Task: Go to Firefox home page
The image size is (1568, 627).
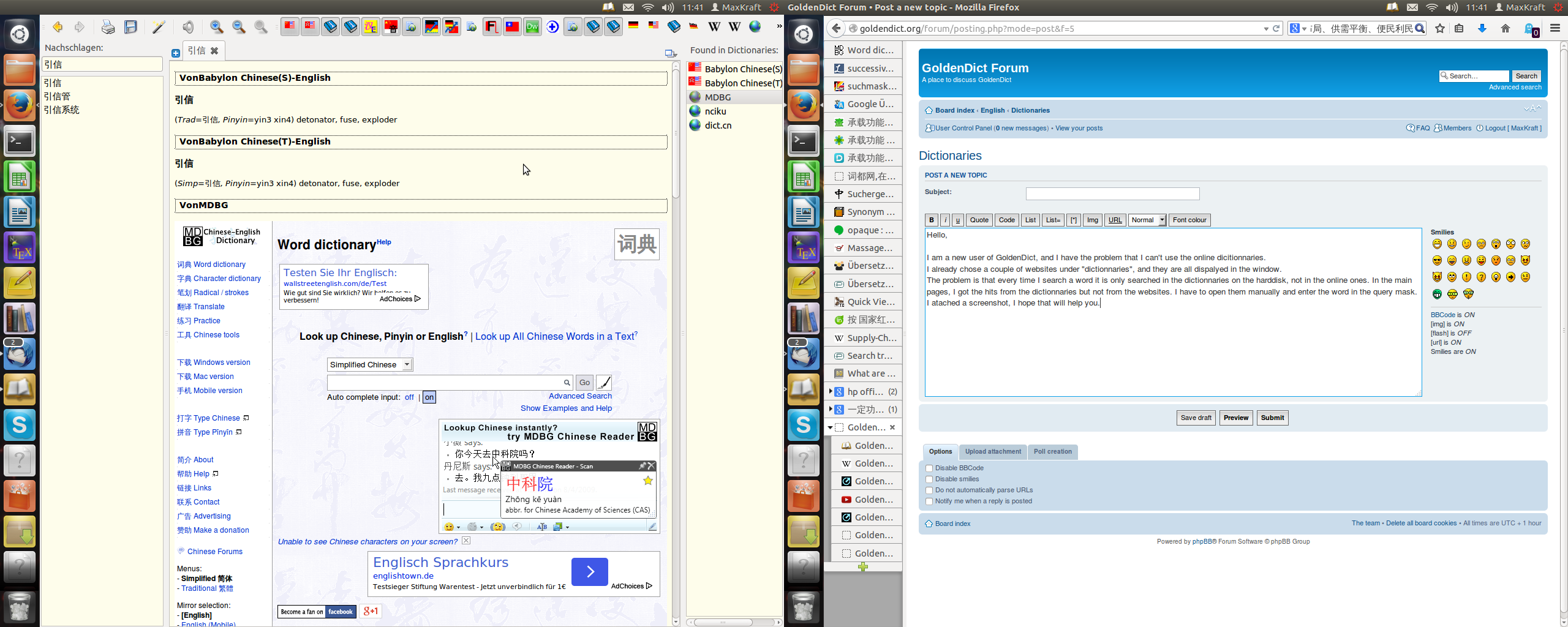Action: (1506, 28)
